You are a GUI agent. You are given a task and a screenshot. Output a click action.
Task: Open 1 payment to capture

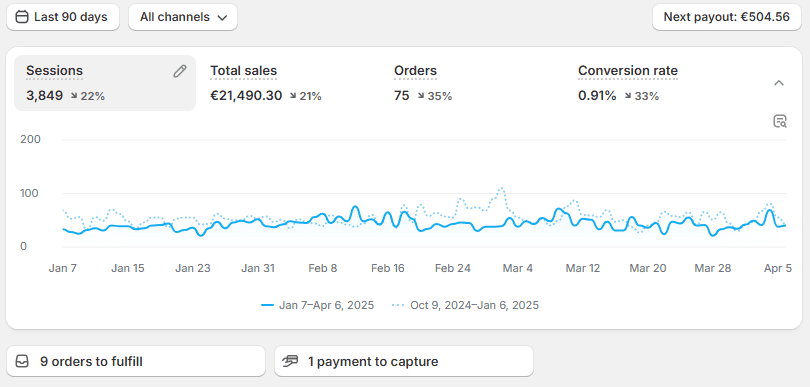(x=404, y=361)
